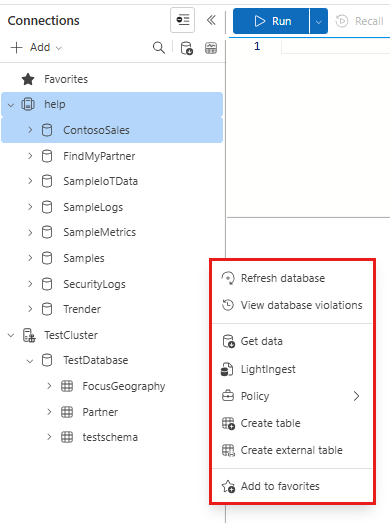
Task: Click the search icon in Connections pane
Action: (159, 48)
